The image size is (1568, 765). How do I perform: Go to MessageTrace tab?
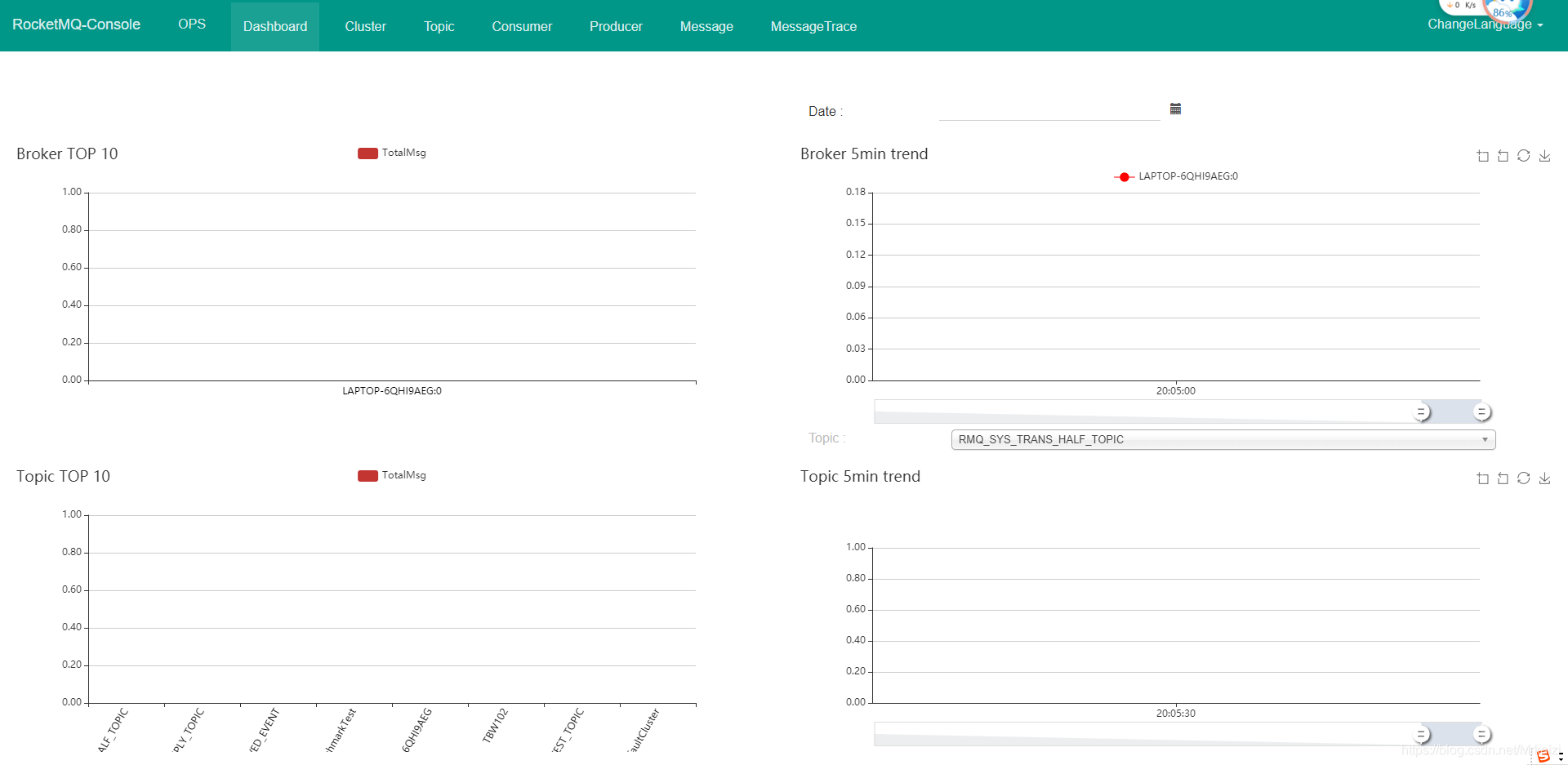pos(813,26)
